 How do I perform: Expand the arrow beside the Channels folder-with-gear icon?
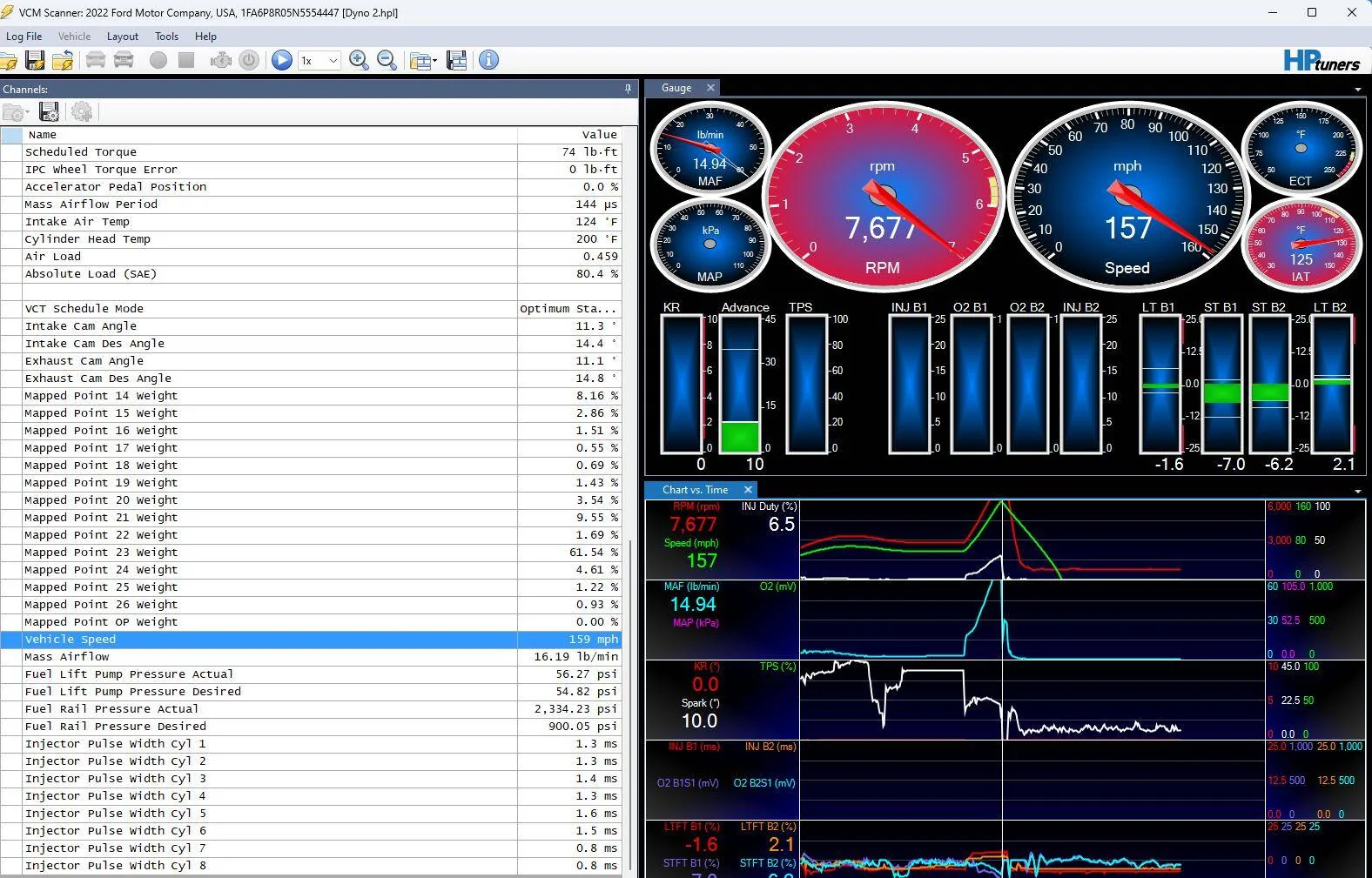coord(27,113)
